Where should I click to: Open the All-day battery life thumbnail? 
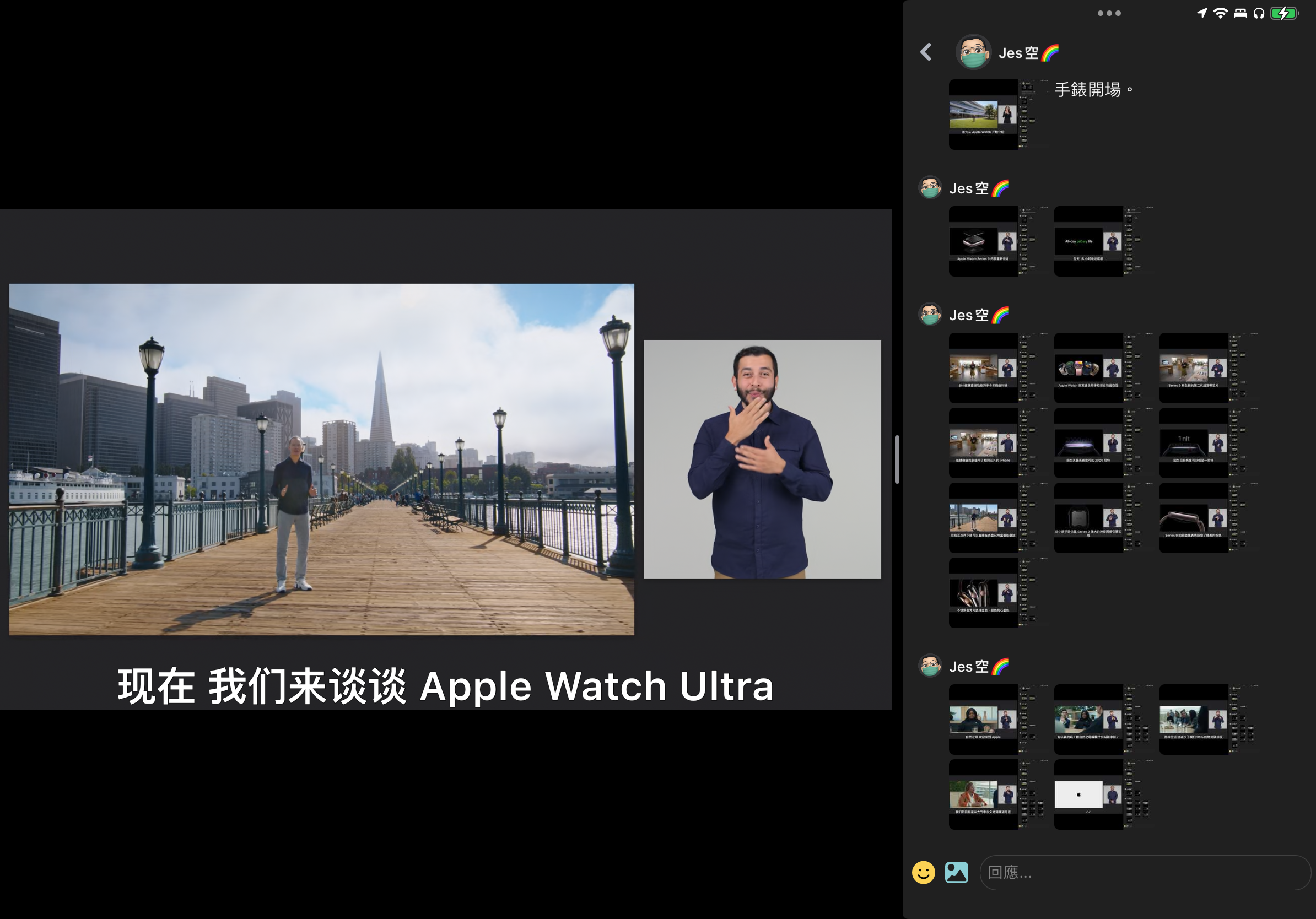pos(1105,241)
